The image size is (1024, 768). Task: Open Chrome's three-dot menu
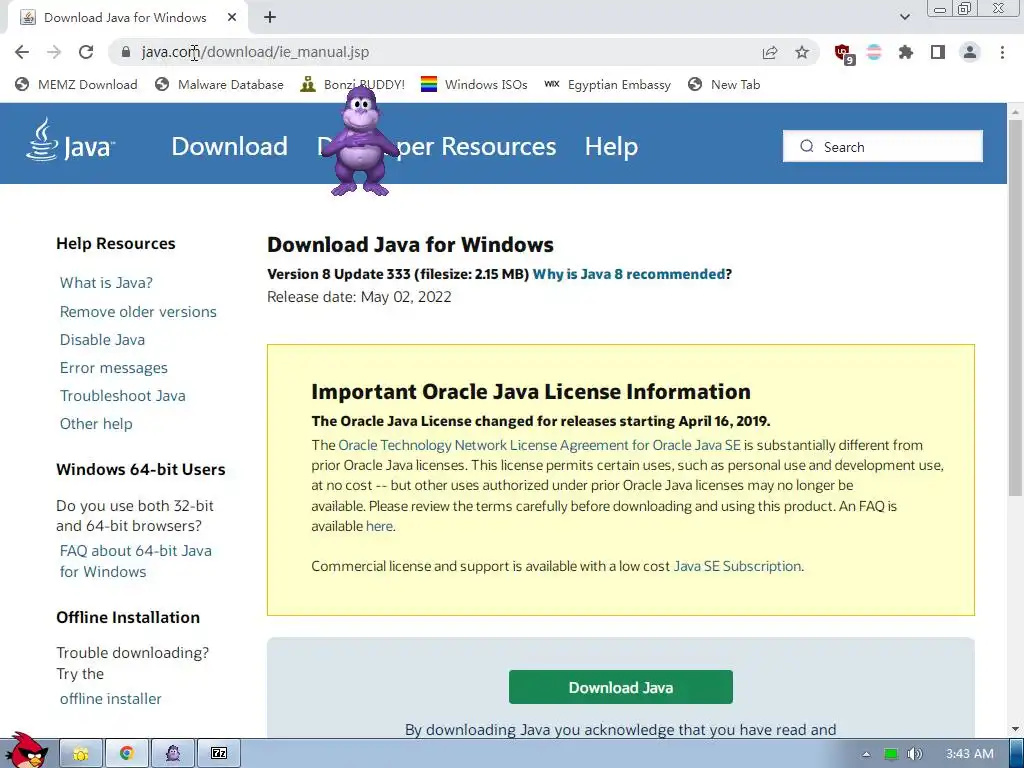point(1002,52)
